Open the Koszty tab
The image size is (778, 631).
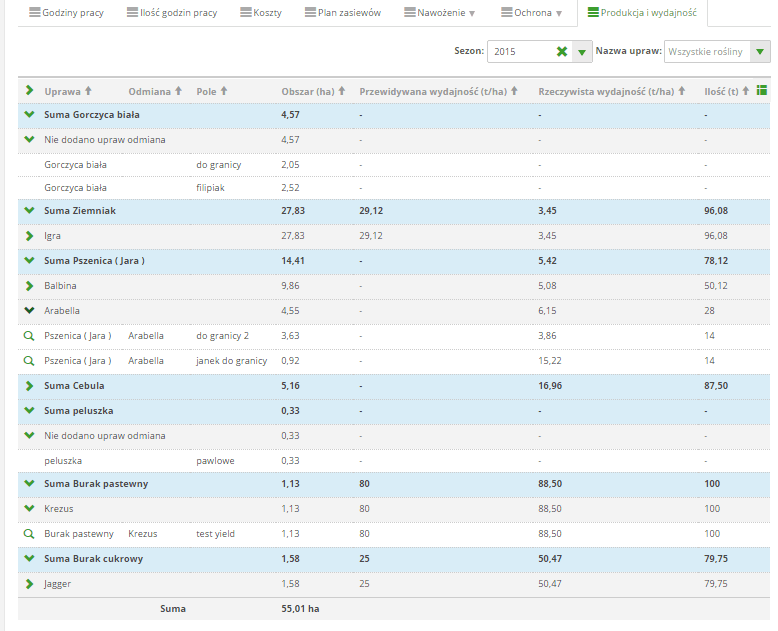tap(261, 12)
